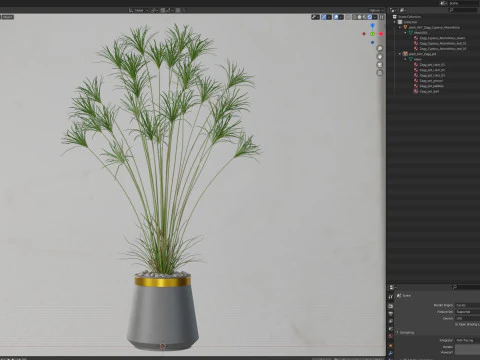The width and height of the screenshot is (480, 360).
Task: Open the proportional editing falloff menu
Action: 183,10
